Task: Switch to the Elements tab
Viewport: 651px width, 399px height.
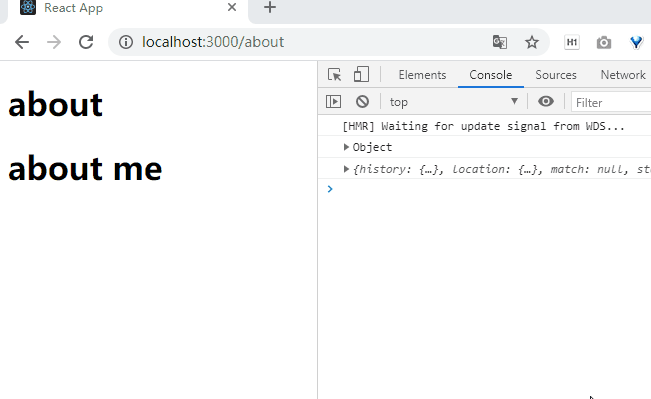Action: coord(422,75)
